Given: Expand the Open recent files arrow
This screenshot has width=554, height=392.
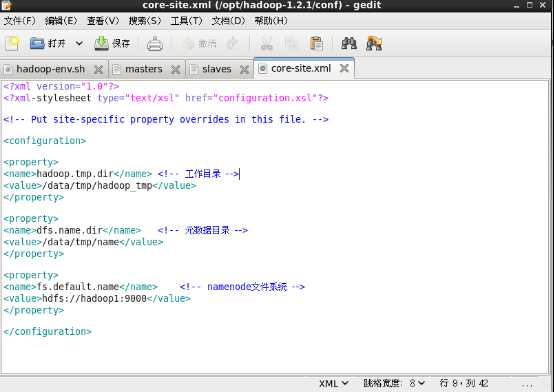Looking at the screenshot, I should click(79, 43).
